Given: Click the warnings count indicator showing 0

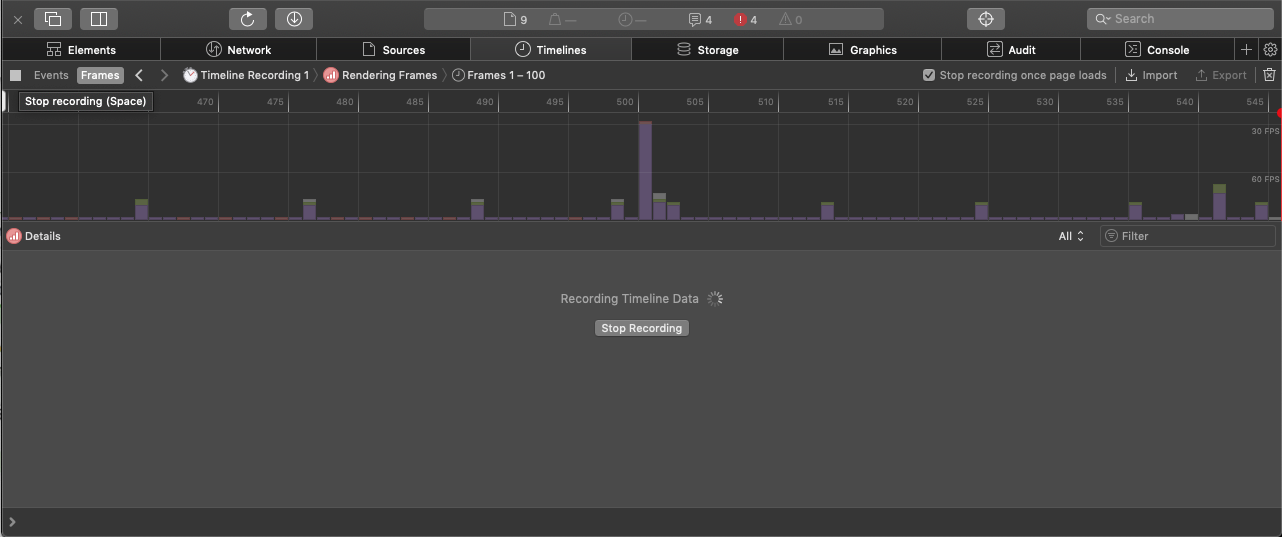Looking at the screenshot, I should (x=790, y=19).
